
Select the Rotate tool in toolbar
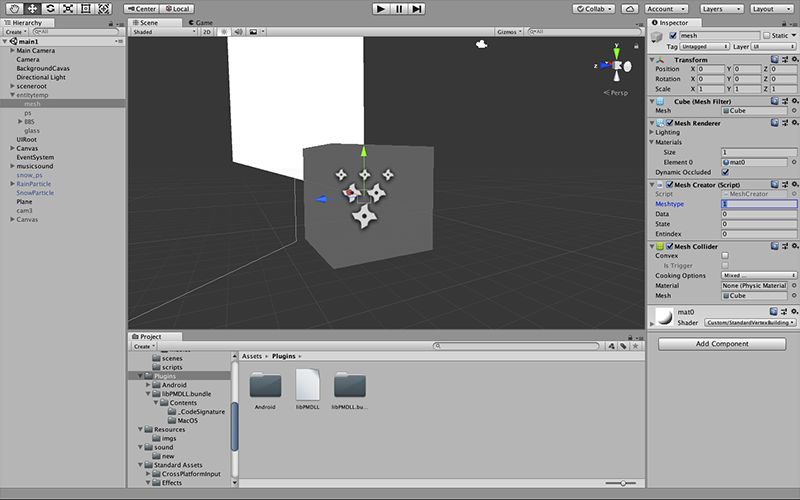[50, 8]
